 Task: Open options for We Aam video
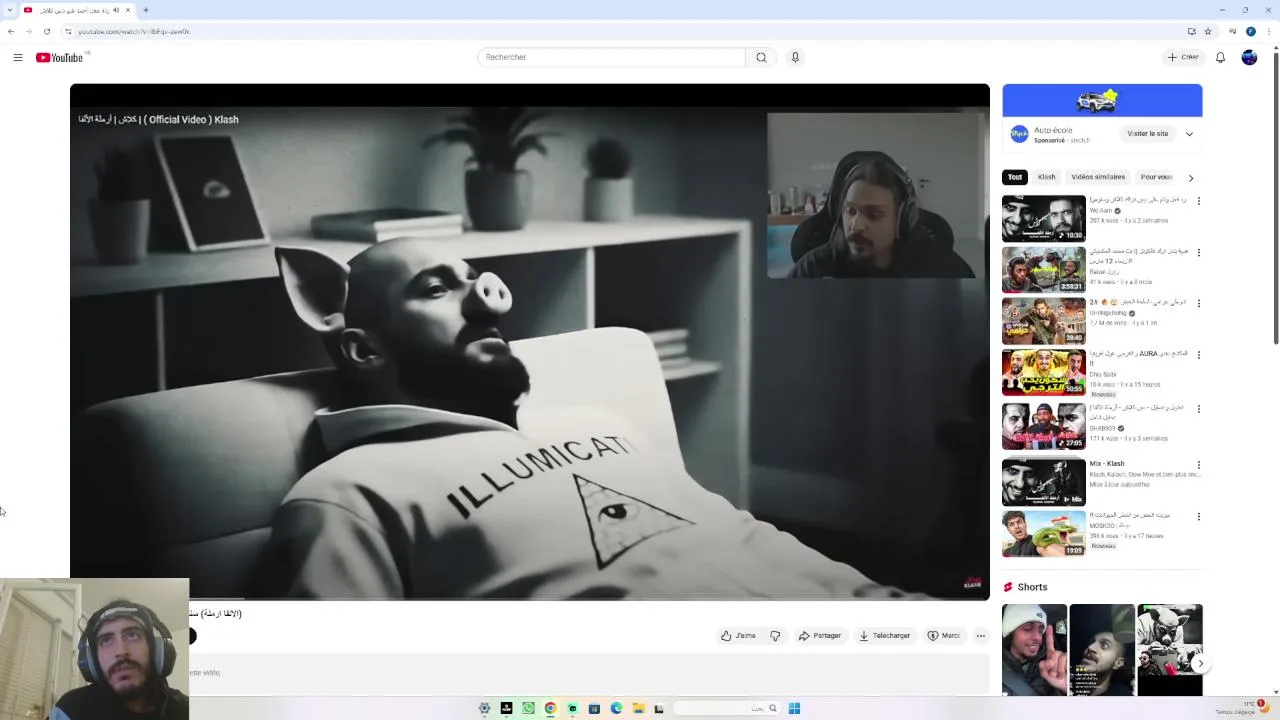pyautogui.click(x=1198, y=201)
